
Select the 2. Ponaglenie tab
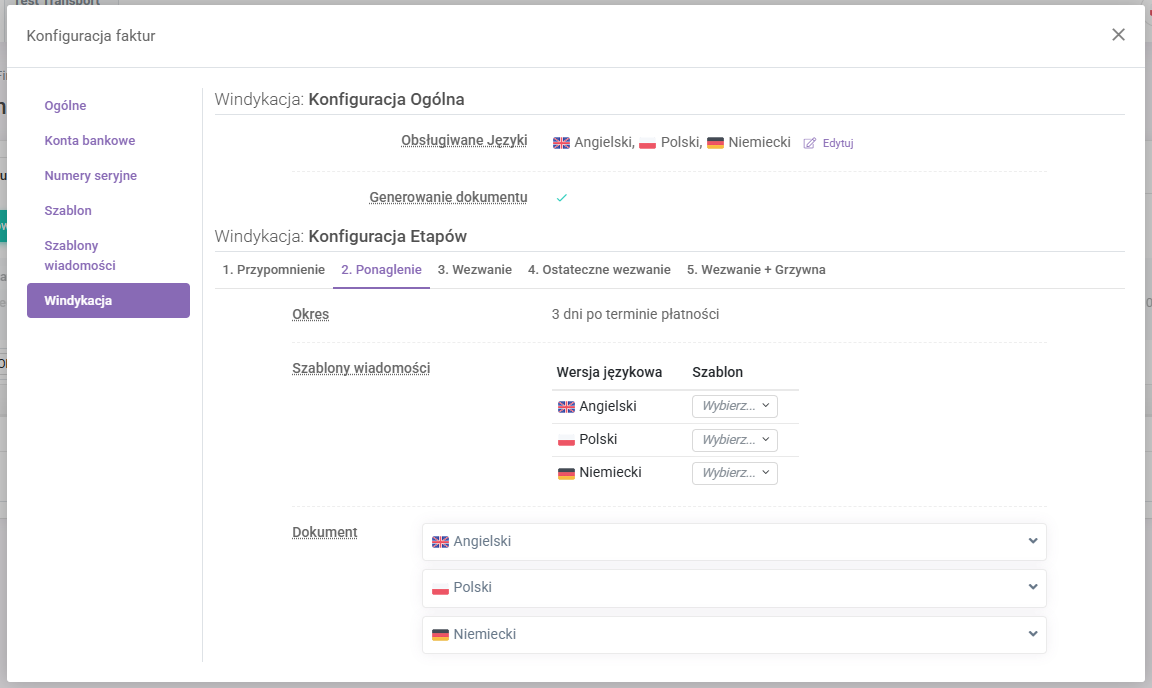(381, 270)
